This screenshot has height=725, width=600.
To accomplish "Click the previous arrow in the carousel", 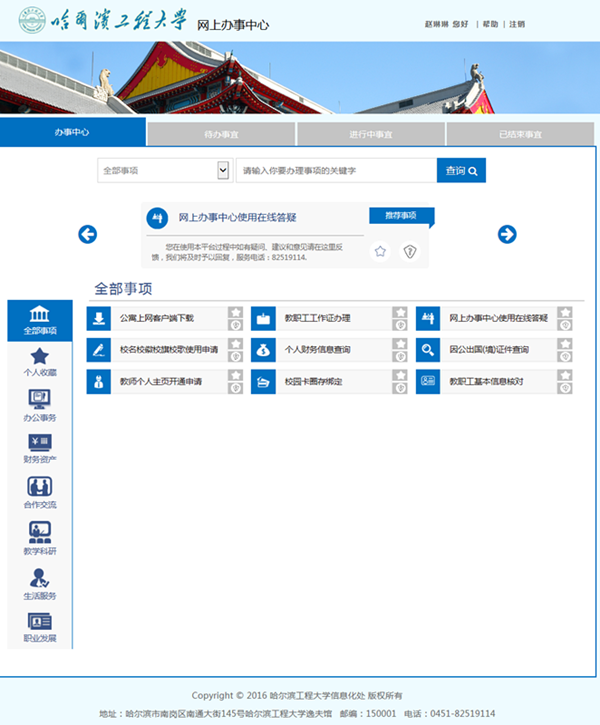I will pos(88,234).
